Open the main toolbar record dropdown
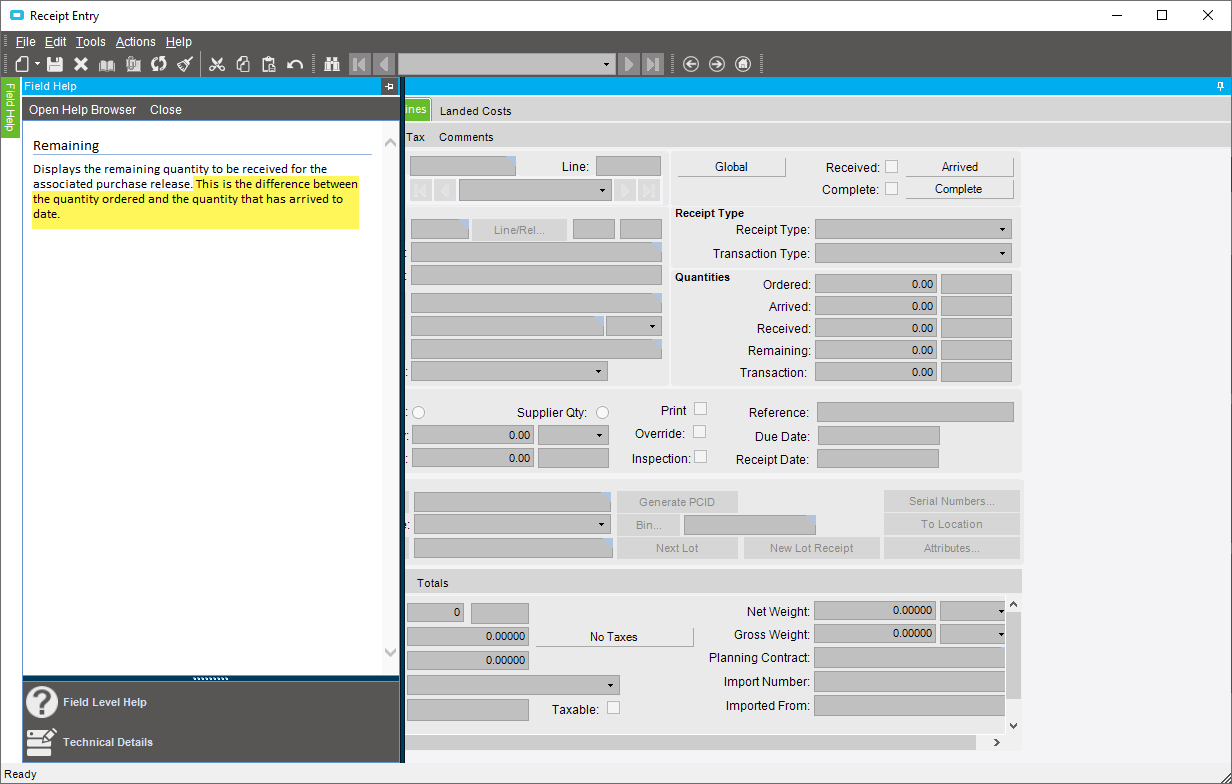This screenshot has height=784, width=1232. [x=607, y=64]
